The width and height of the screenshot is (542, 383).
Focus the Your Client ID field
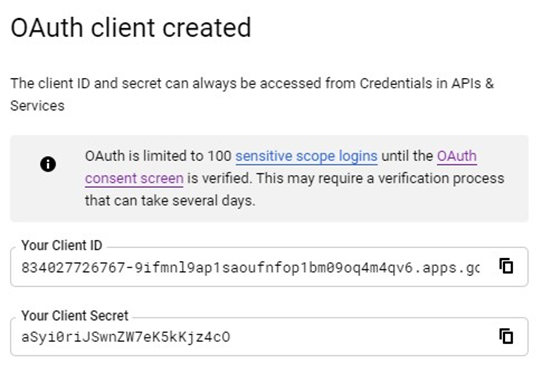269,267
